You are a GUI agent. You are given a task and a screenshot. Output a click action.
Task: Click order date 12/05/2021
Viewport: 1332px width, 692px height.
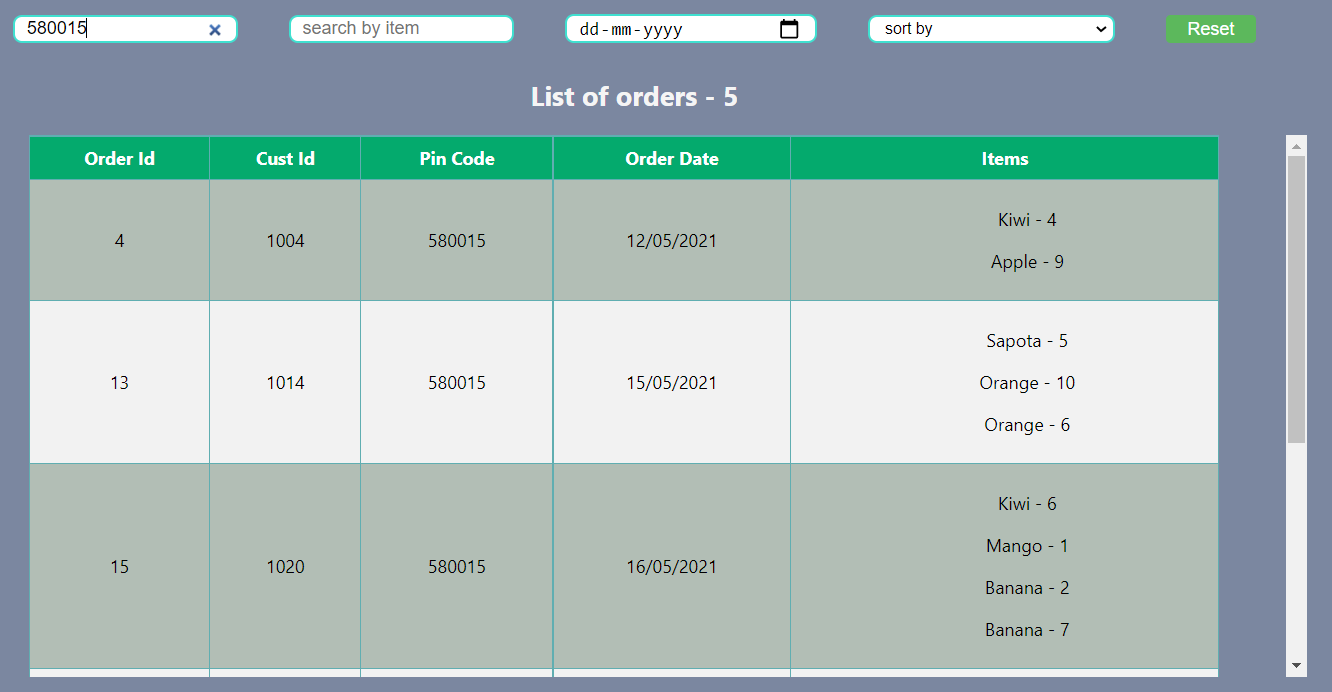[x=672, y=241]
